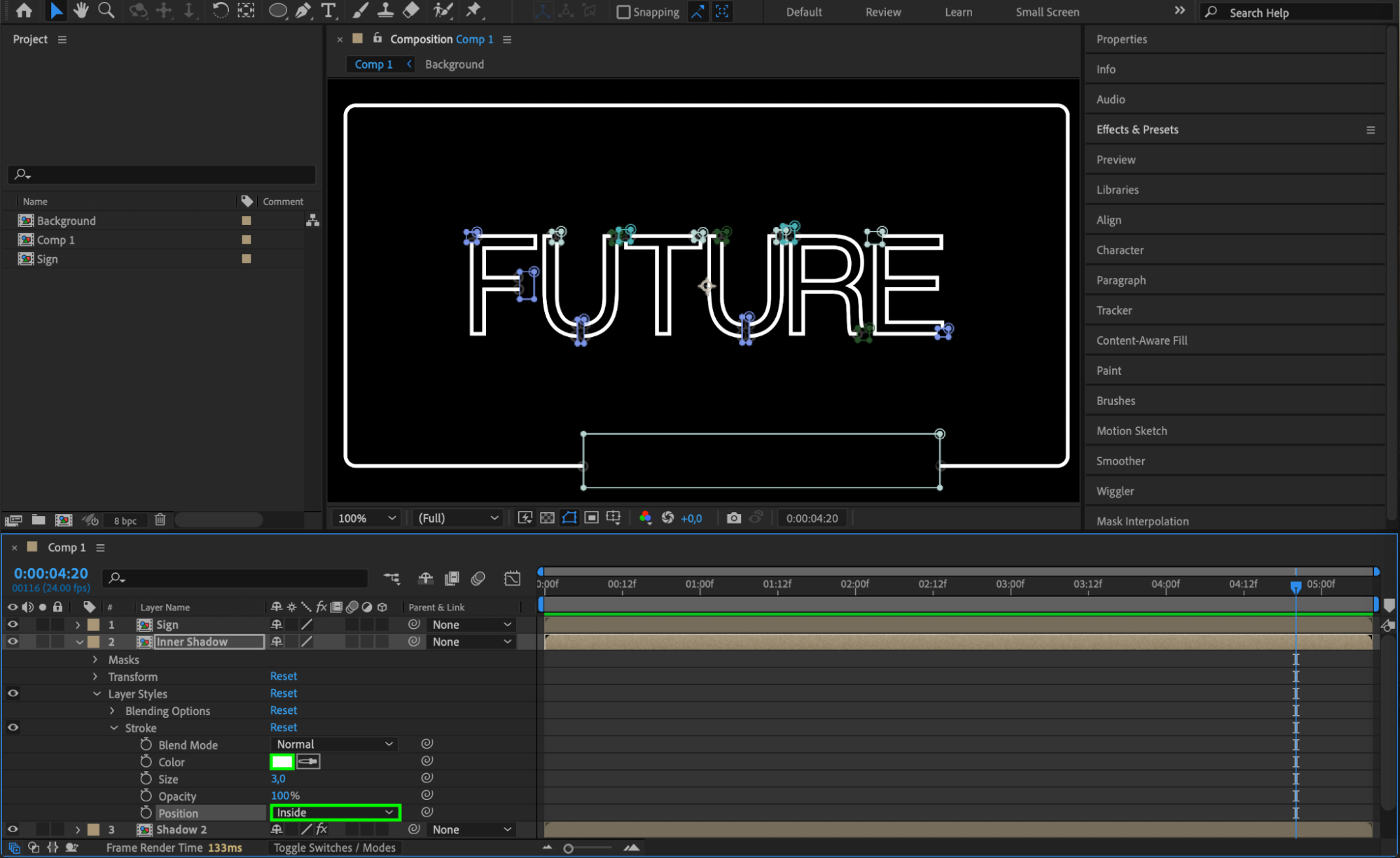Click the timeline zoom slider handle
This screenshot has height=858, width=1400.
(569, 848)
